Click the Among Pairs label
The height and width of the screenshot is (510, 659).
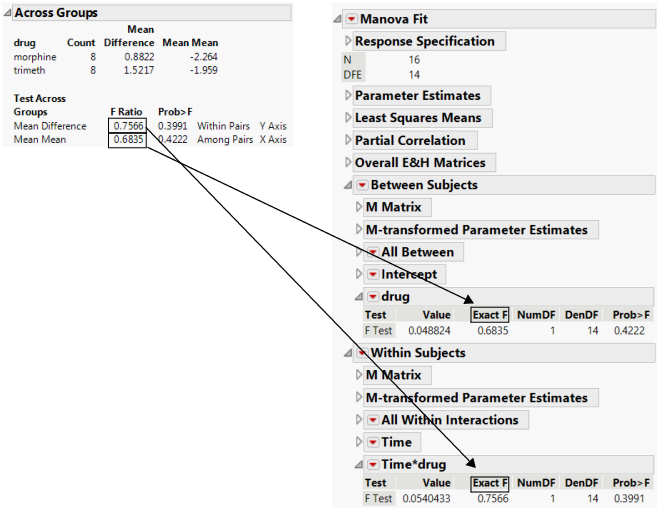click(x=225, y=140)
